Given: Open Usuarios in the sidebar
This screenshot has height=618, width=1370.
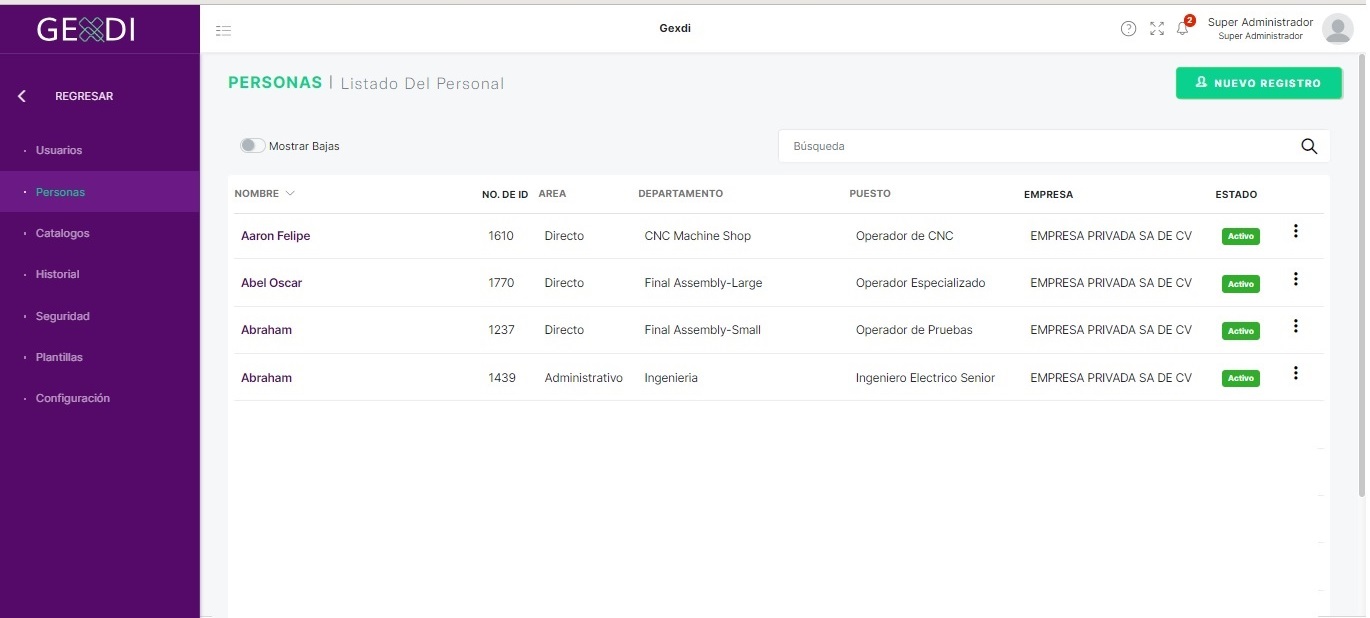Looking at the screenshot, I should pyautogui.click(x=59, y=150).
